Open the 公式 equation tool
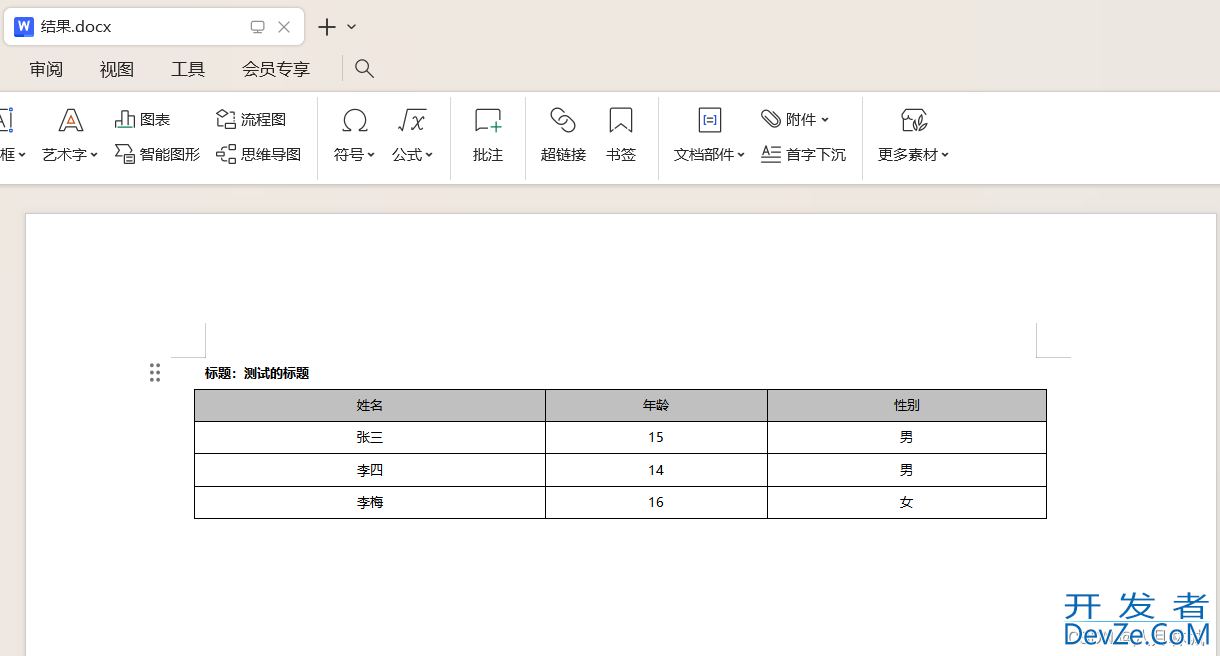 coord(412,136)
